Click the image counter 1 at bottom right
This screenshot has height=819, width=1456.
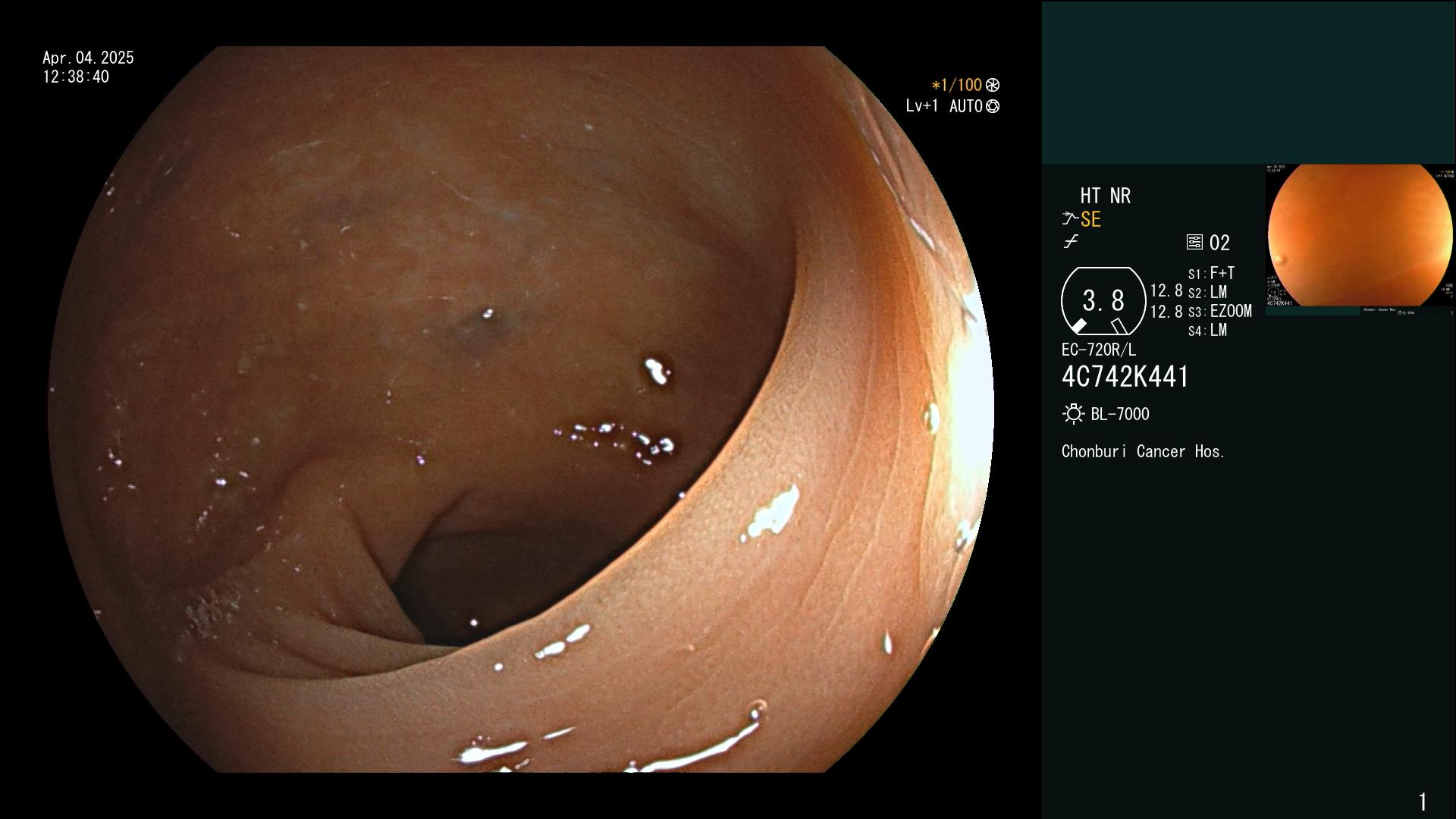point(1423,802)
